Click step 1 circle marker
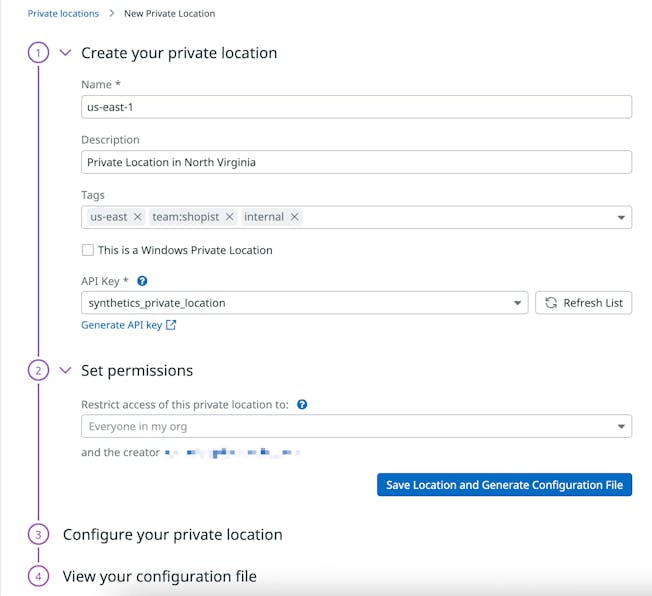 click(38, 53)
